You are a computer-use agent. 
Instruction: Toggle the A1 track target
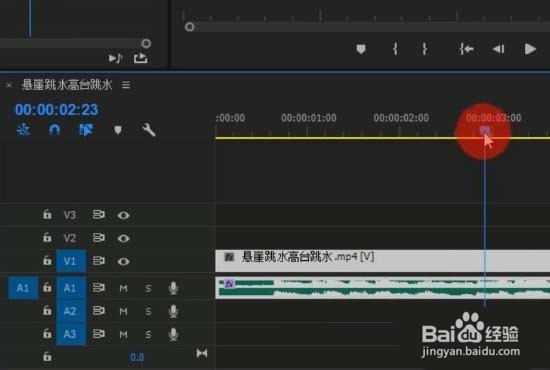(71, 288)
